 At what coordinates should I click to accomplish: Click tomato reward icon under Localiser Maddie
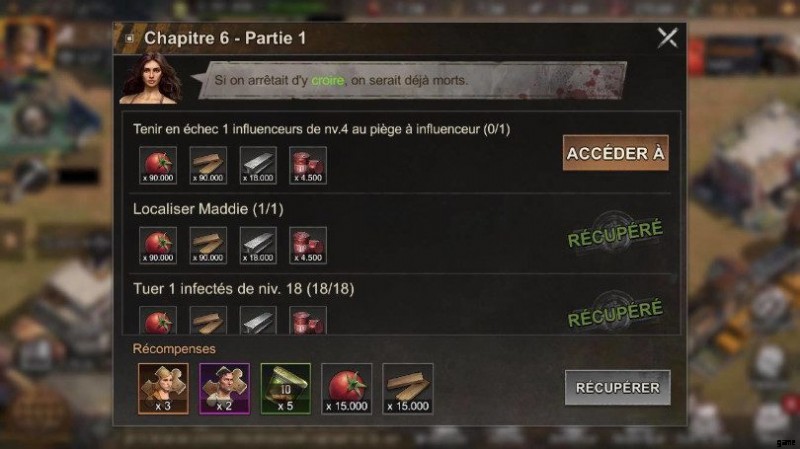(158, 245)
